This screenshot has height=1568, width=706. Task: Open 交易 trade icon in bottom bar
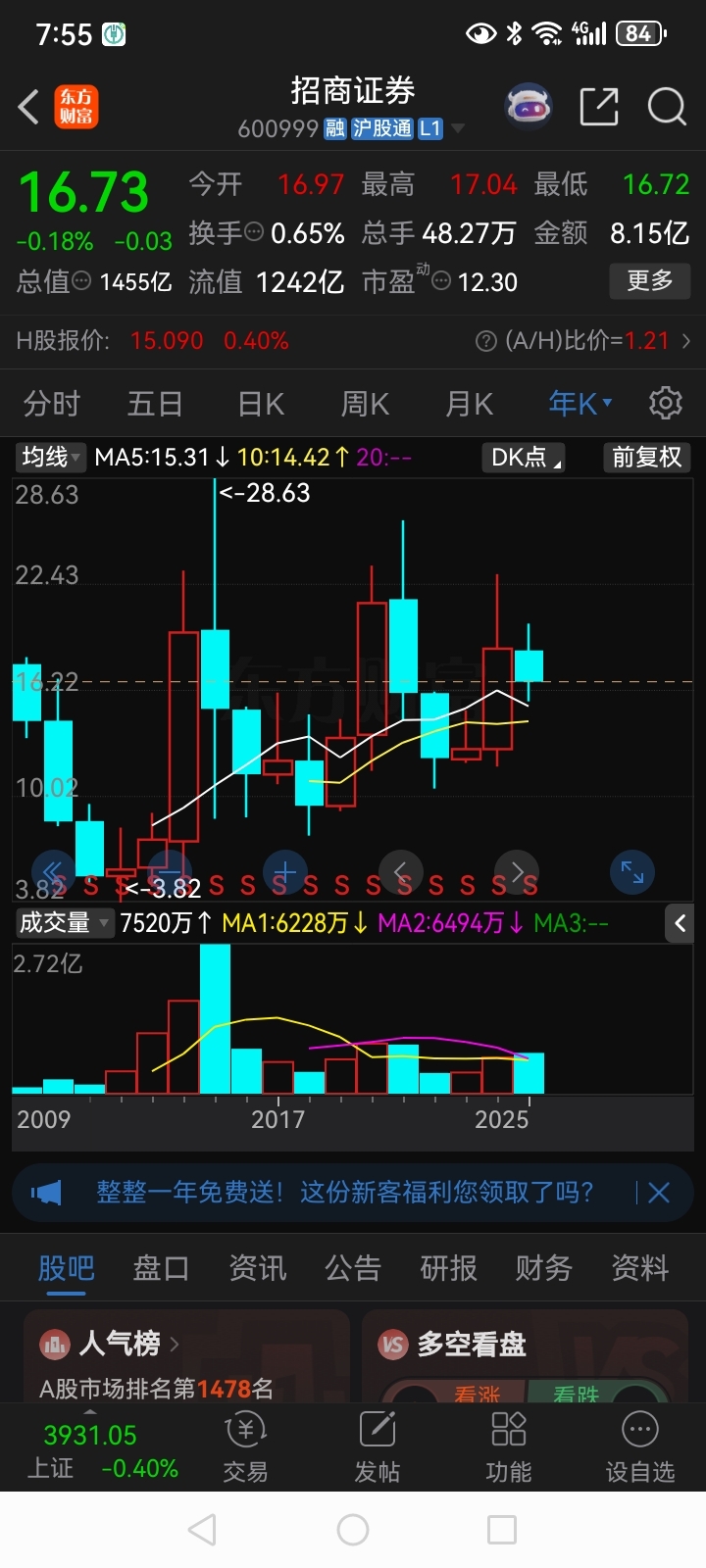[x=245, y=1431]
